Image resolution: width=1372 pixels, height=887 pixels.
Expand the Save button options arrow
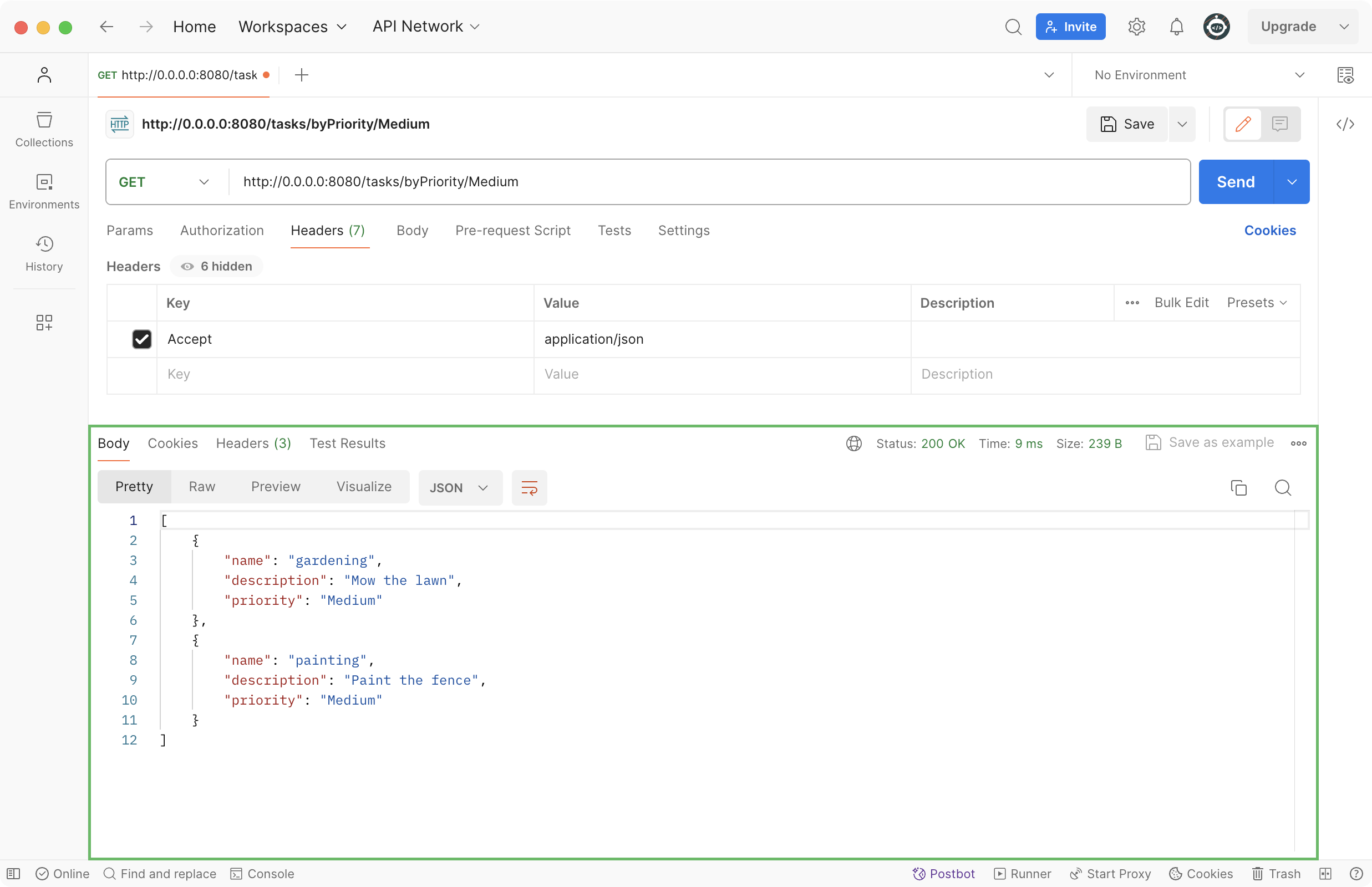pos(1183,123)
